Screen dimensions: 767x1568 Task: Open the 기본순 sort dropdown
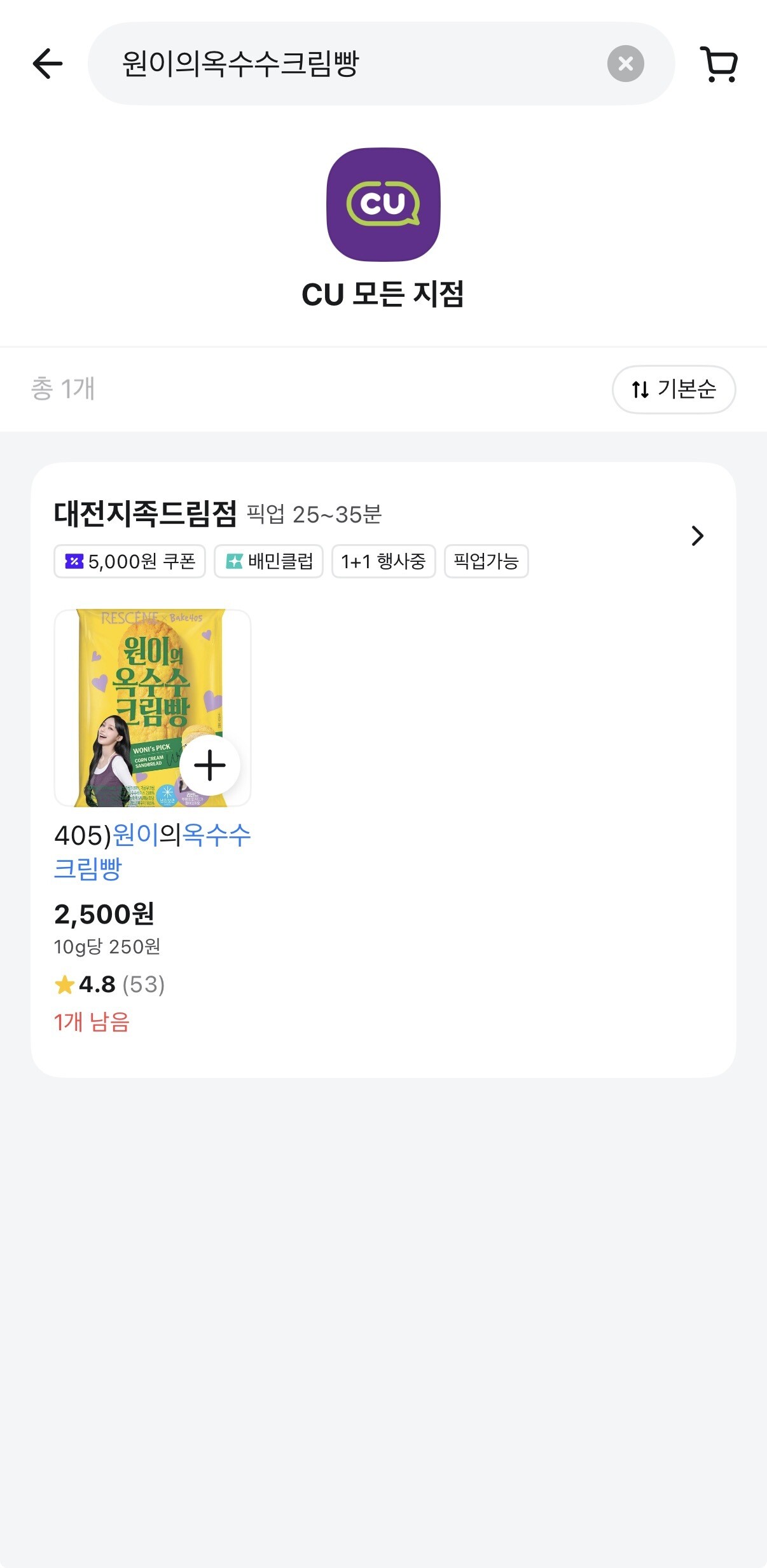[x=674, y=389]
